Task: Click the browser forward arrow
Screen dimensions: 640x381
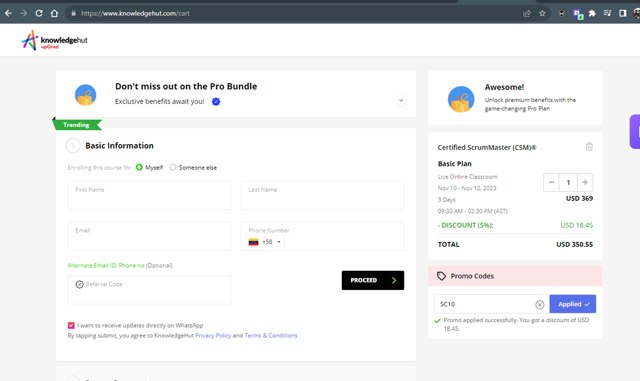Action: 24,13
